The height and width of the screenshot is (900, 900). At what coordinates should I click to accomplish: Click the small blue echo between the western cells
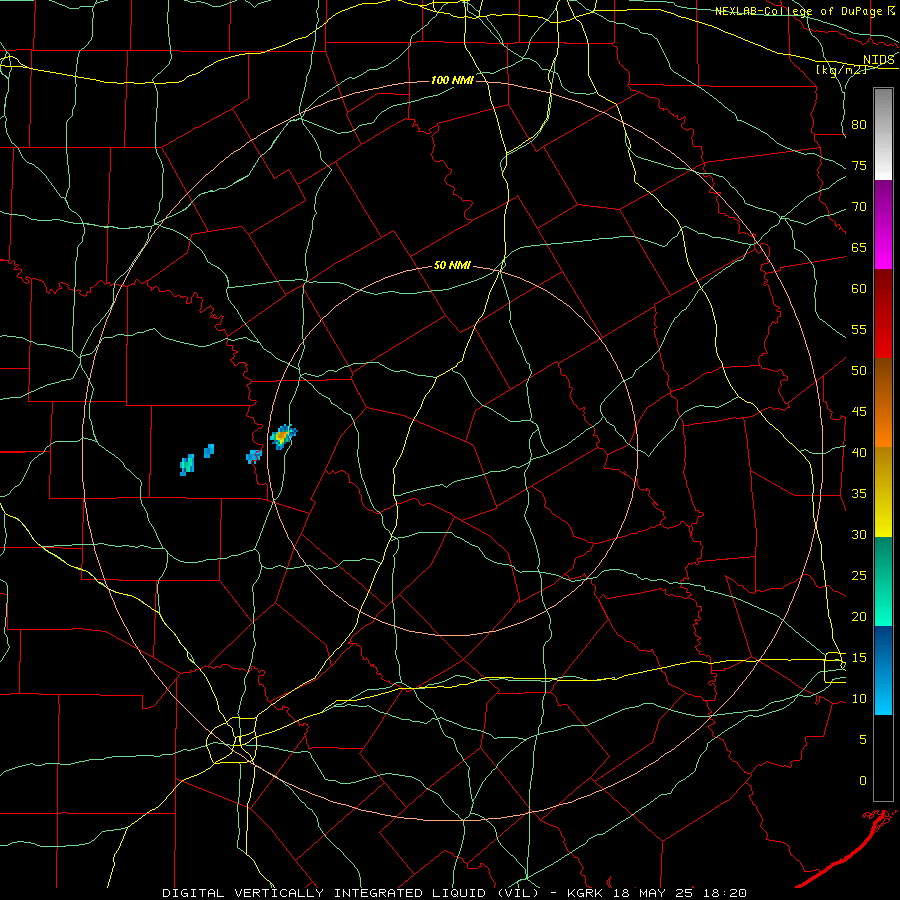[209, 451]
